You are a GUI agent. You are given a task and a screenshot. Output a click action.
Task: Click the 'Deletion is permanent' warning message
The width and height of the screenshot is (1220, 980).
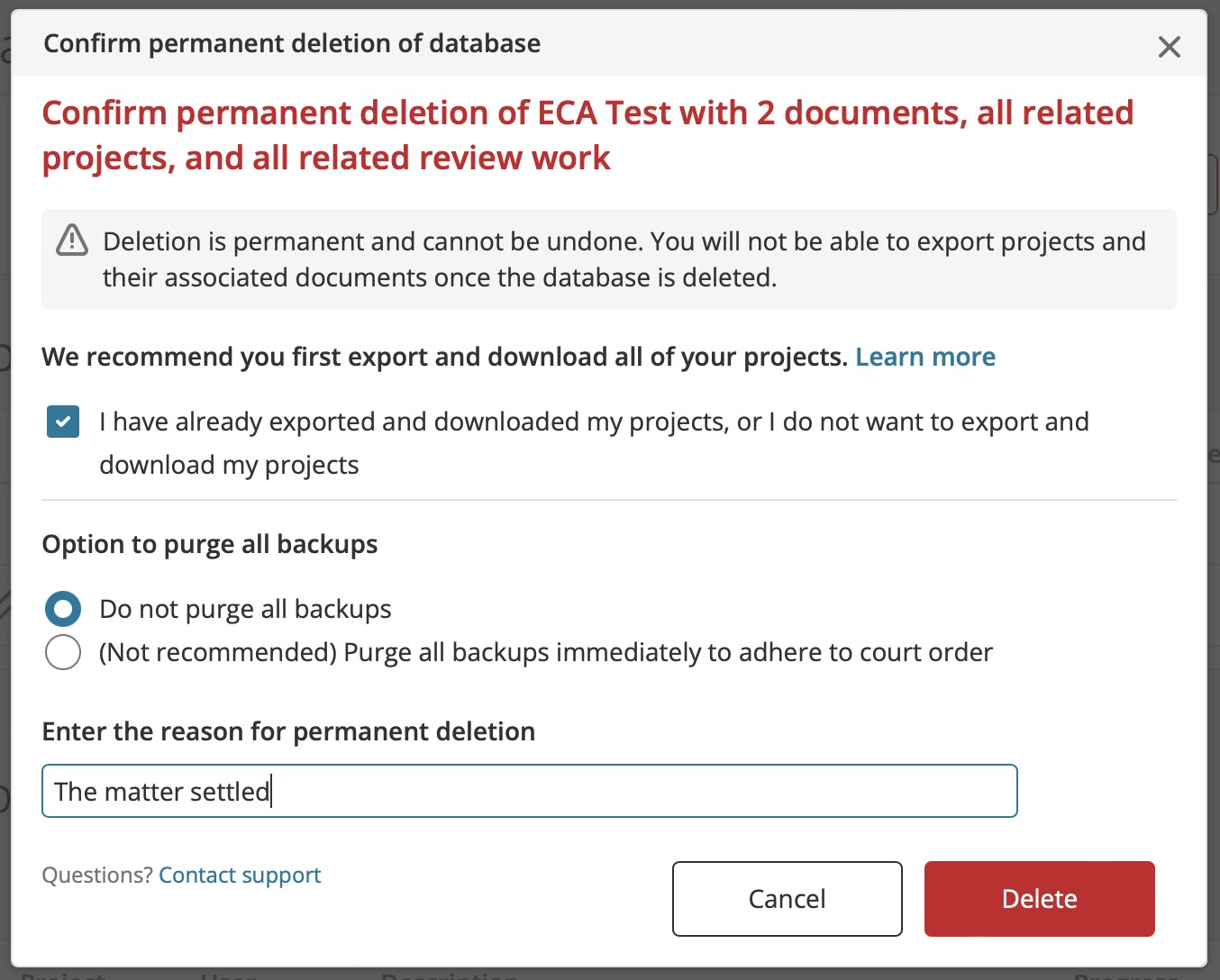[x=624, y=259]
